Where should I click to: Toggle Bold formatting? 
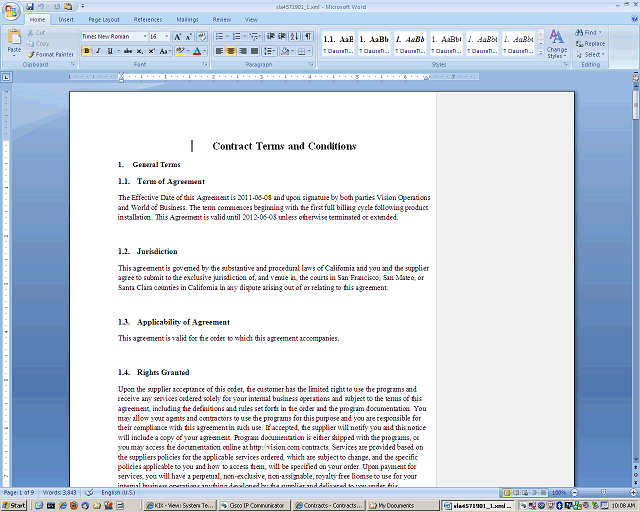[87, 51]
